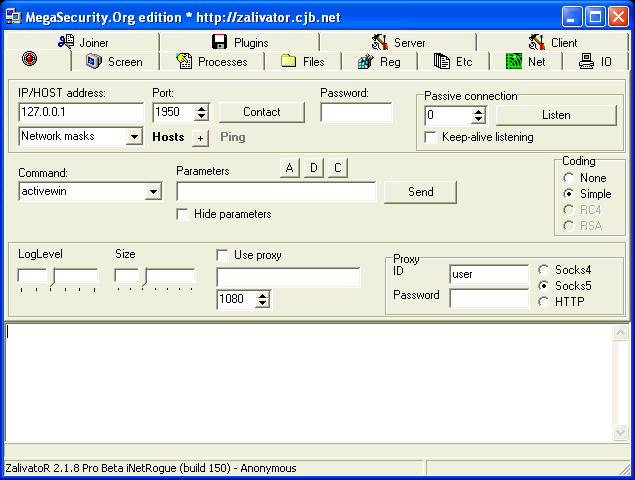Select the HTTP proxy radio button

click(543, 301)
